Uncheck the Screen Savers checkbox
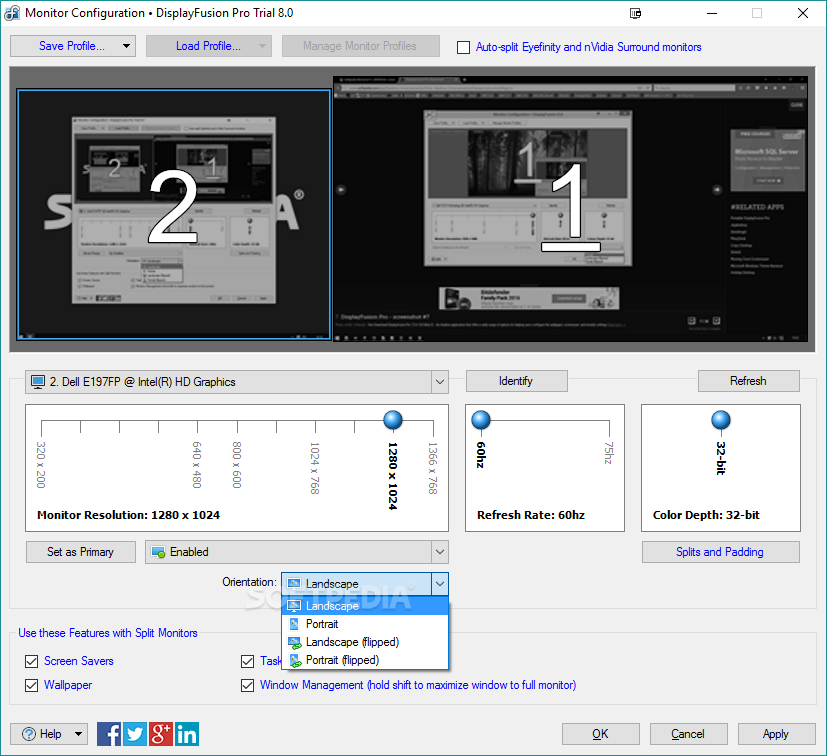This screenshot has height=756, width=827. pos(32,661)
